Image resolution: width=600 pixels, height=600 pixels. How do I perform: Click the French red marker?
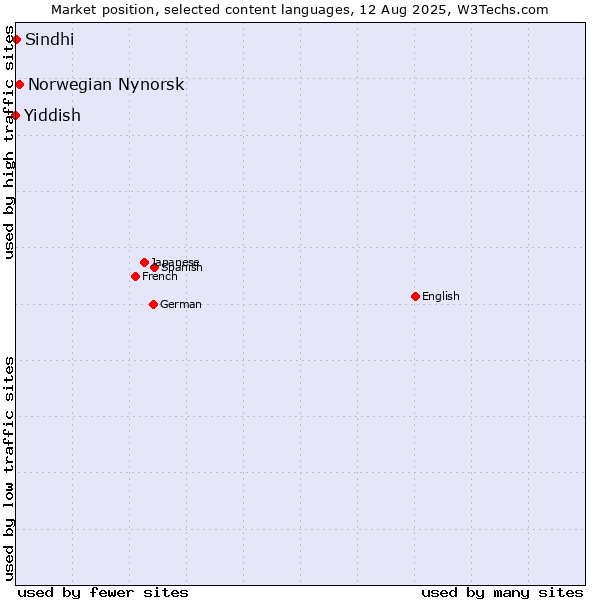click(135, 276)
